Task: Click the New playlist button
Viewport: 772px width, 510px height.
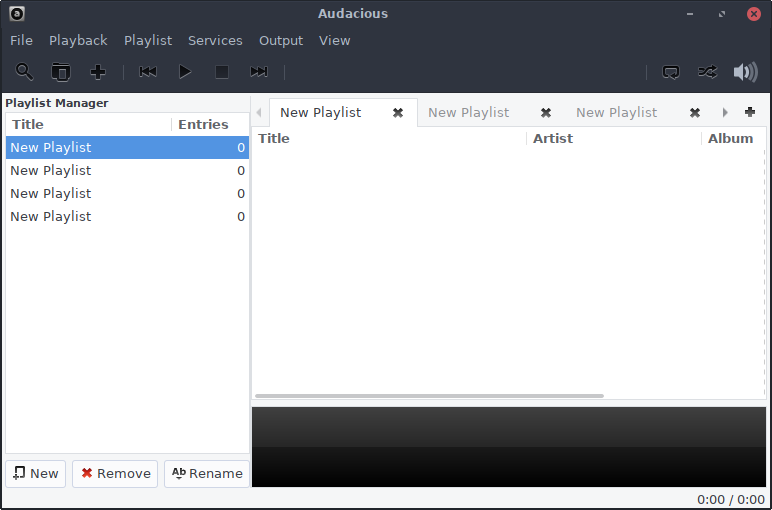Action: pos(35,474)
